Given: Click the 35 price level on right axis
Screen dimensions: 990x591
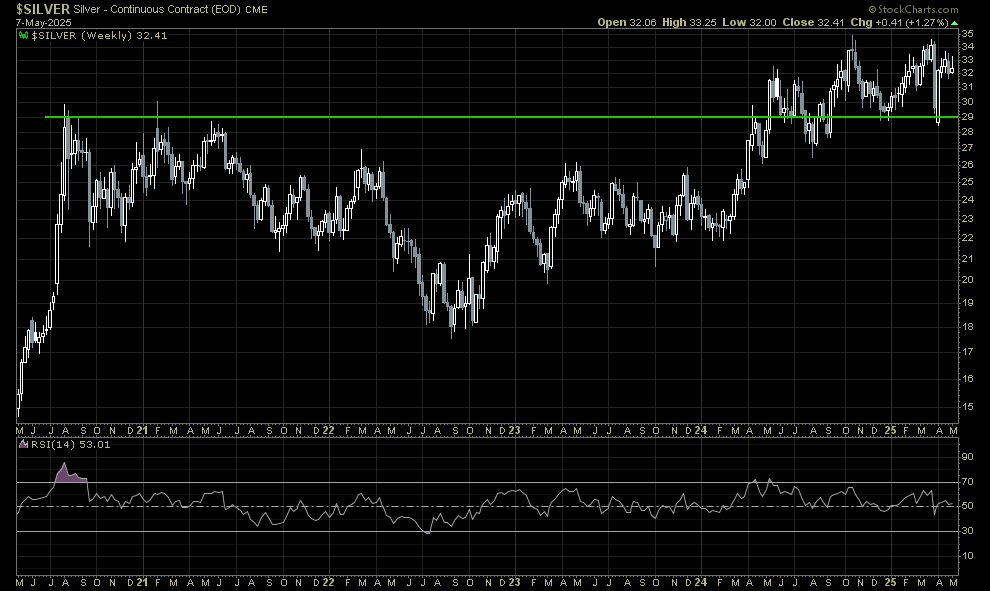Looking at the screenshot, I should [967, 34].
